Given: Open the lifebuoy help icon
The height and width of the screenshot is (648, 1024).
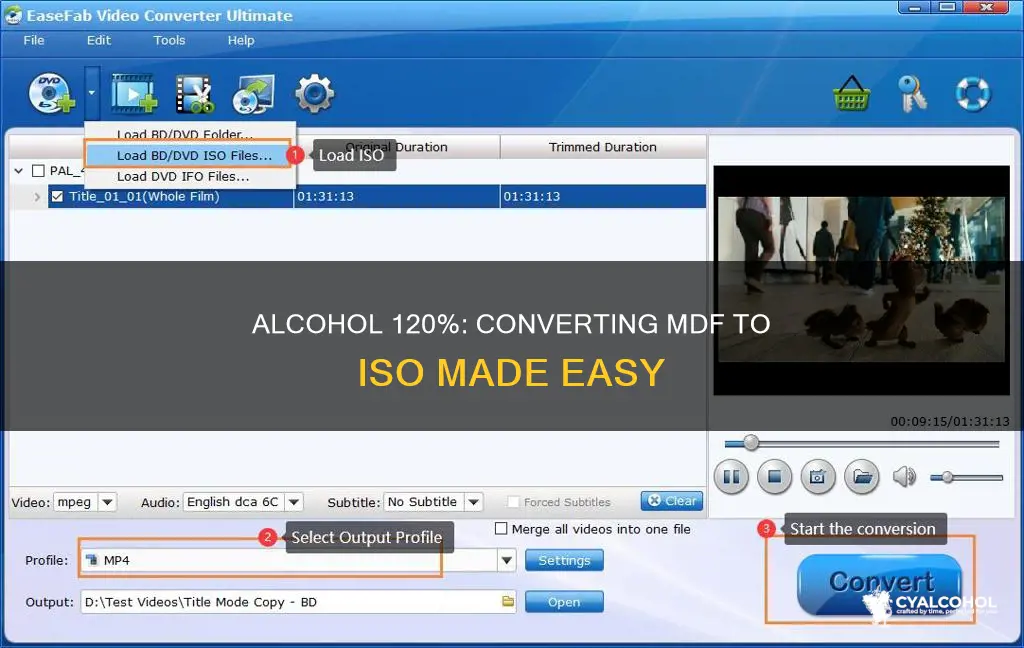Looking at the screenshot, I should 972,94.
